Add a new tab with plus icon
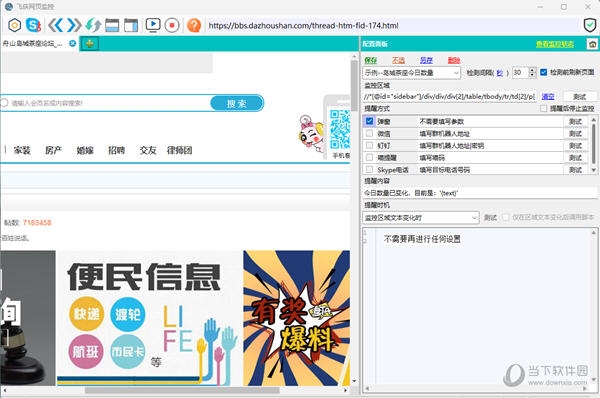The width and height of the screenshot is (600, 398). [90, 44]
